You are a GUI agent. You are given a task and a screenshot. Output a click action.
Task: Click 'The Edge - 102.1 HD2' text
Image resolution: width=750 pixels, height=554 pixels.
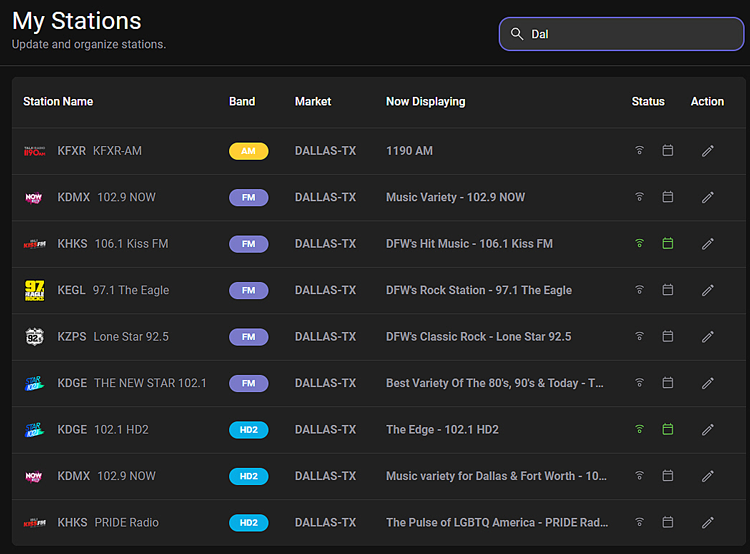point(442,430)
